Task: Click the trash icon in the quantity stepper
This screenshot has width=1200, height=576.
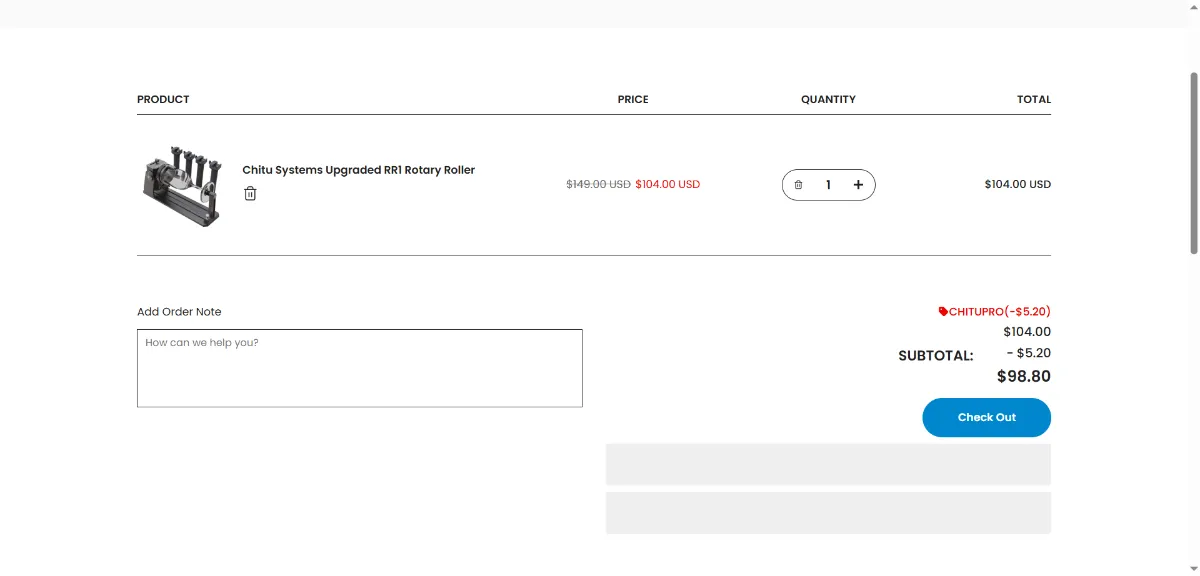Action: click(798, 185)
